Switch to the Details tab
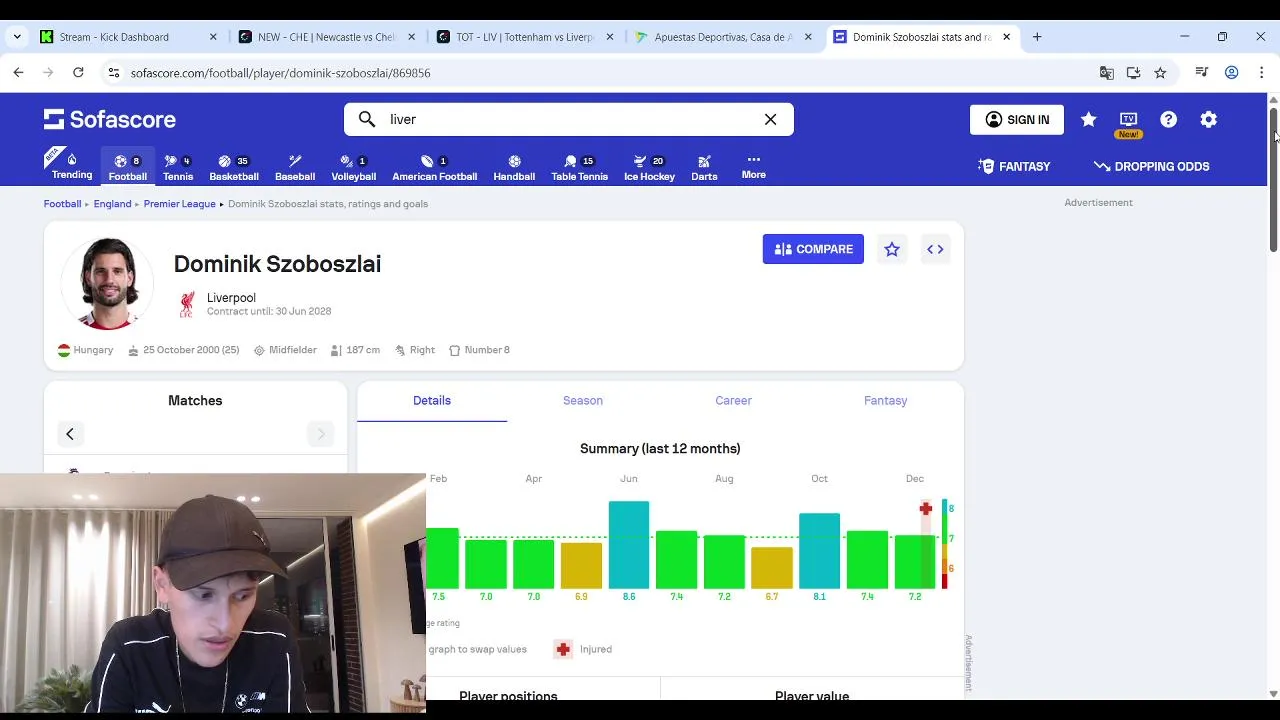The height and width of the screenshot is (720, 1280). pyautogui.click(x=432, y=400)
